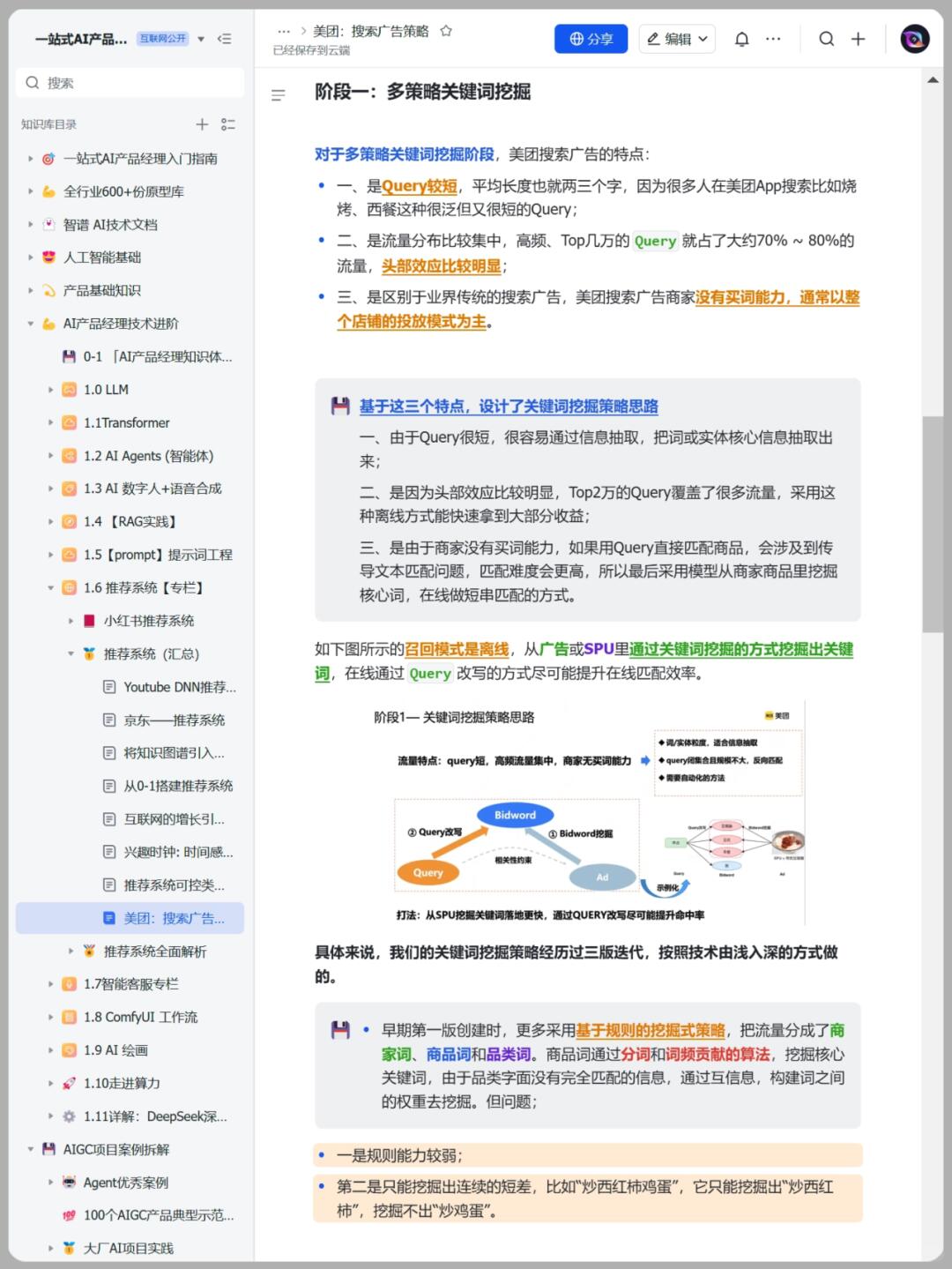Open 1.8 ComfyUI 工作流 item
Screen dimensions: 952x1269
[140, 1017]
